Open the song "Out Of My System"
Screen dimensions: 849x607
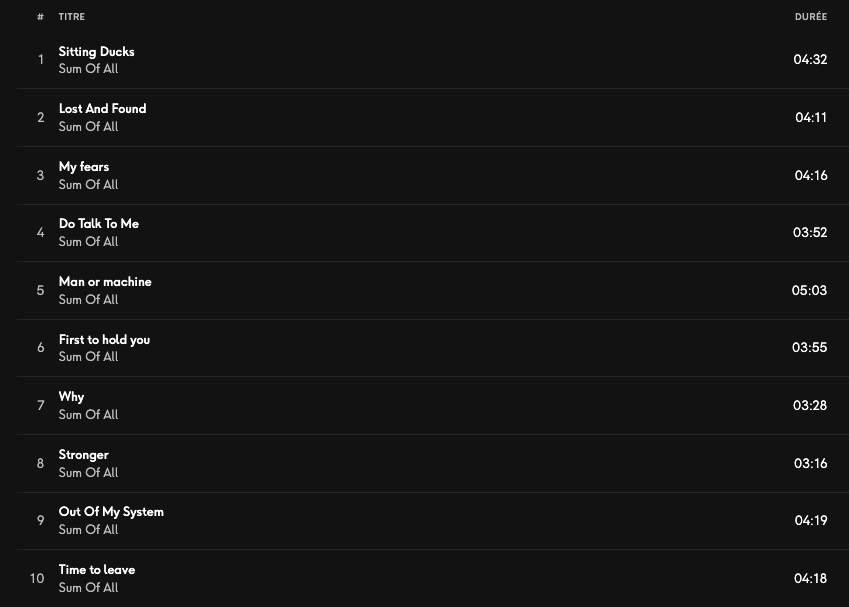tap(111, 512)
